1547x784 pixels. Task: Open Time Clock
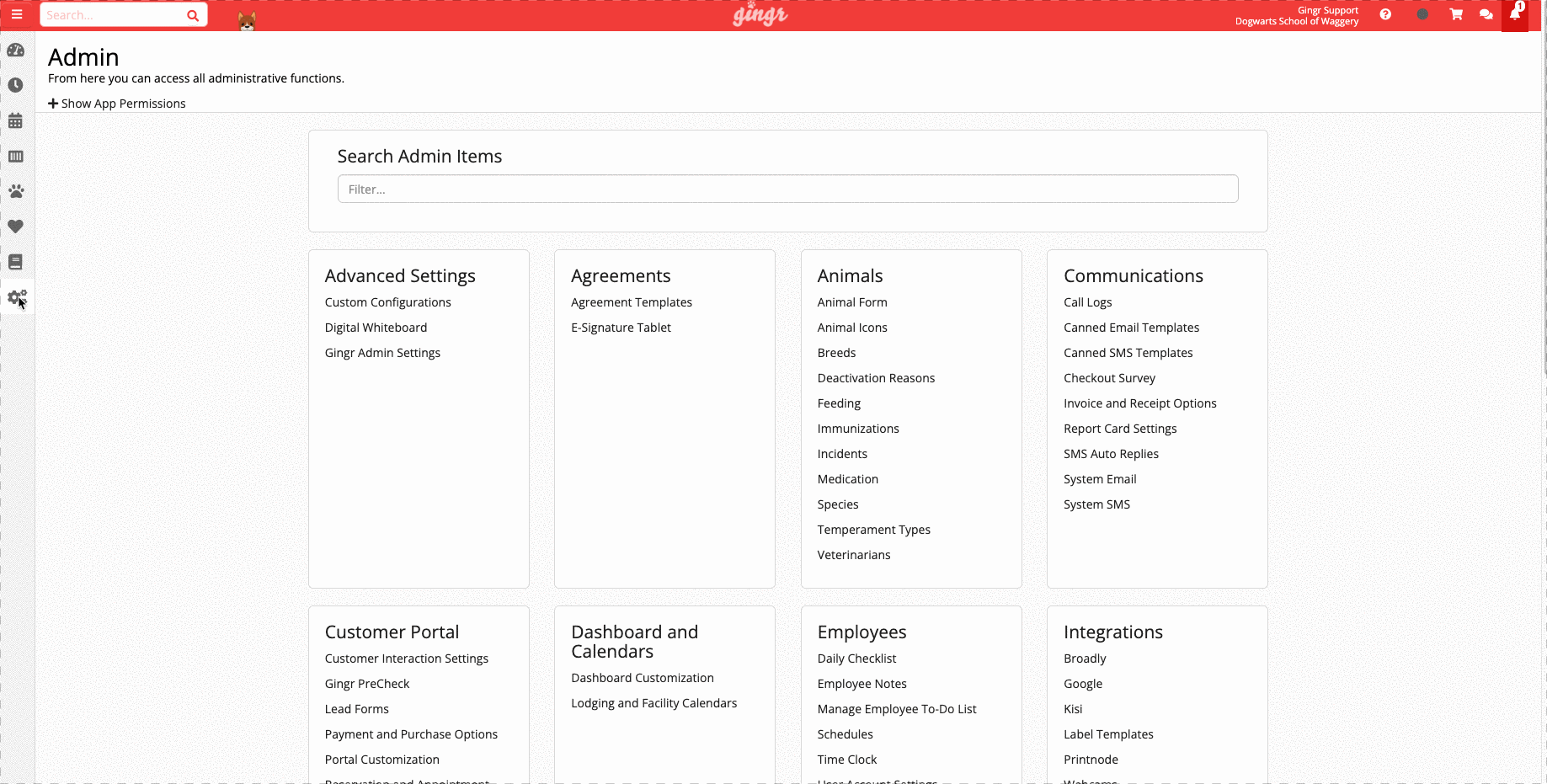point(847,760)
